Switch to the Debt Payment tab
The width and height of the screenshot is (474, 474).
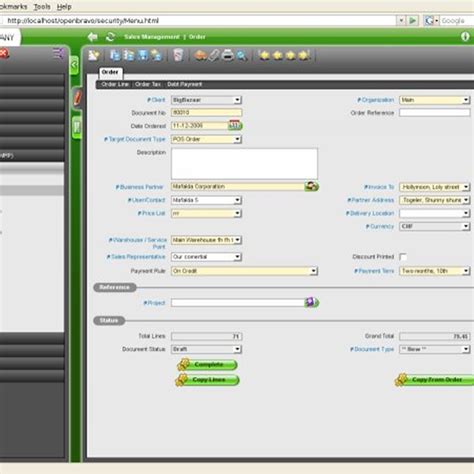tap(184, 84)
